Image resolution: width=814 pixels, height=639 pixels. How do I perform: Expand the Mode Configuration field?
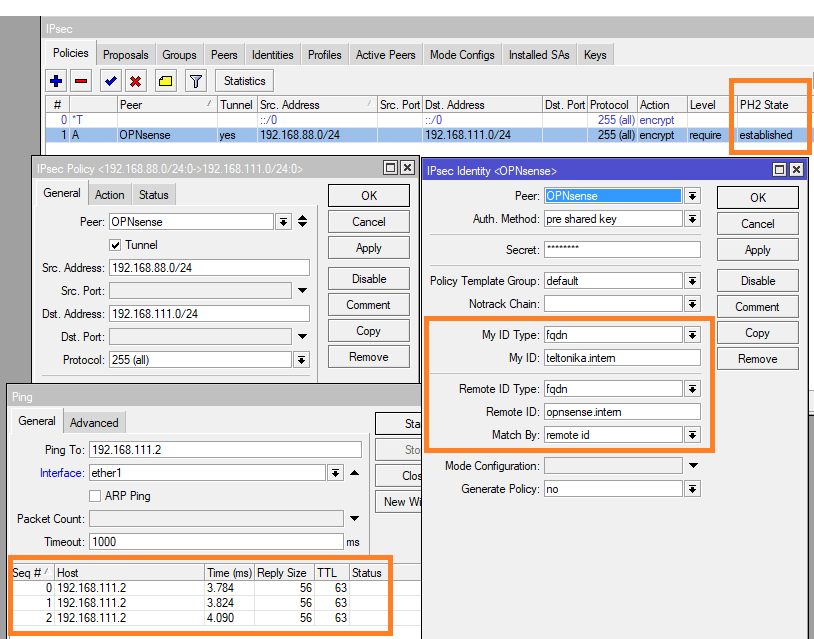pyautogui.click(x=693, y=466)
